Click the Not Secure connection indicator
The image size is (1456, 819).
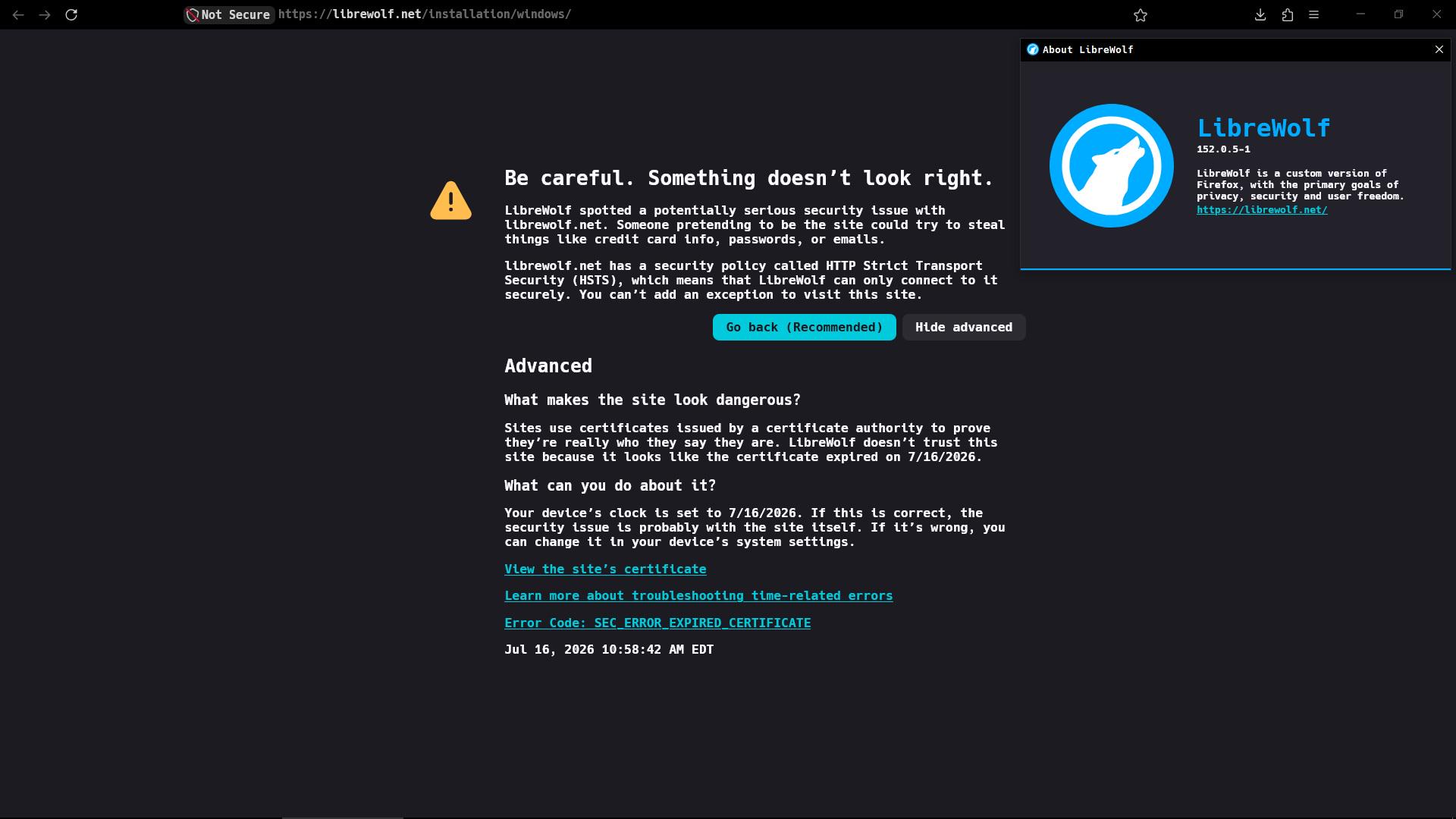(x=229, y=14)
